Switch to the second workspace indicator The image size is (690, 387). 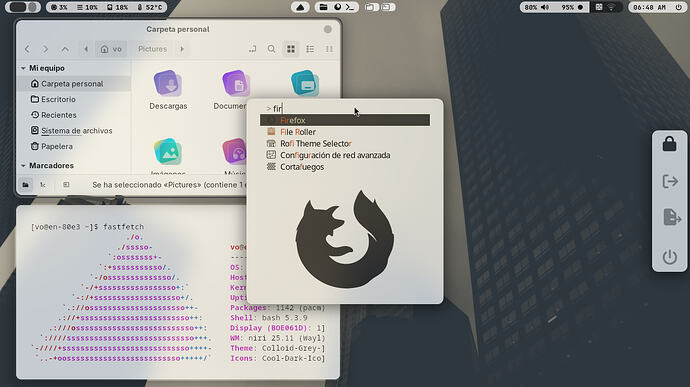388,7
